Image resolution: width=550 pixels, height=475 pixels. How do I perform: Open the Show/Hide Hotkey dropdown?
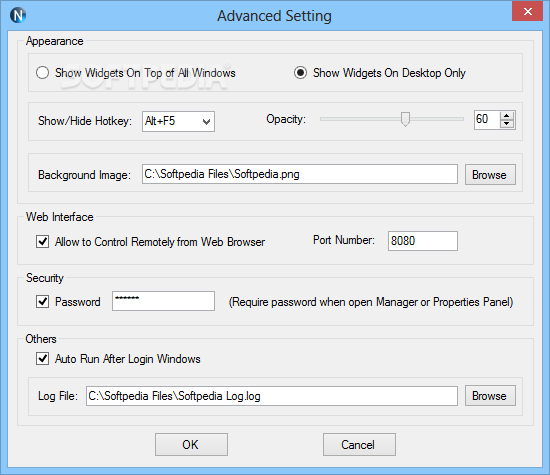(178, 121)
